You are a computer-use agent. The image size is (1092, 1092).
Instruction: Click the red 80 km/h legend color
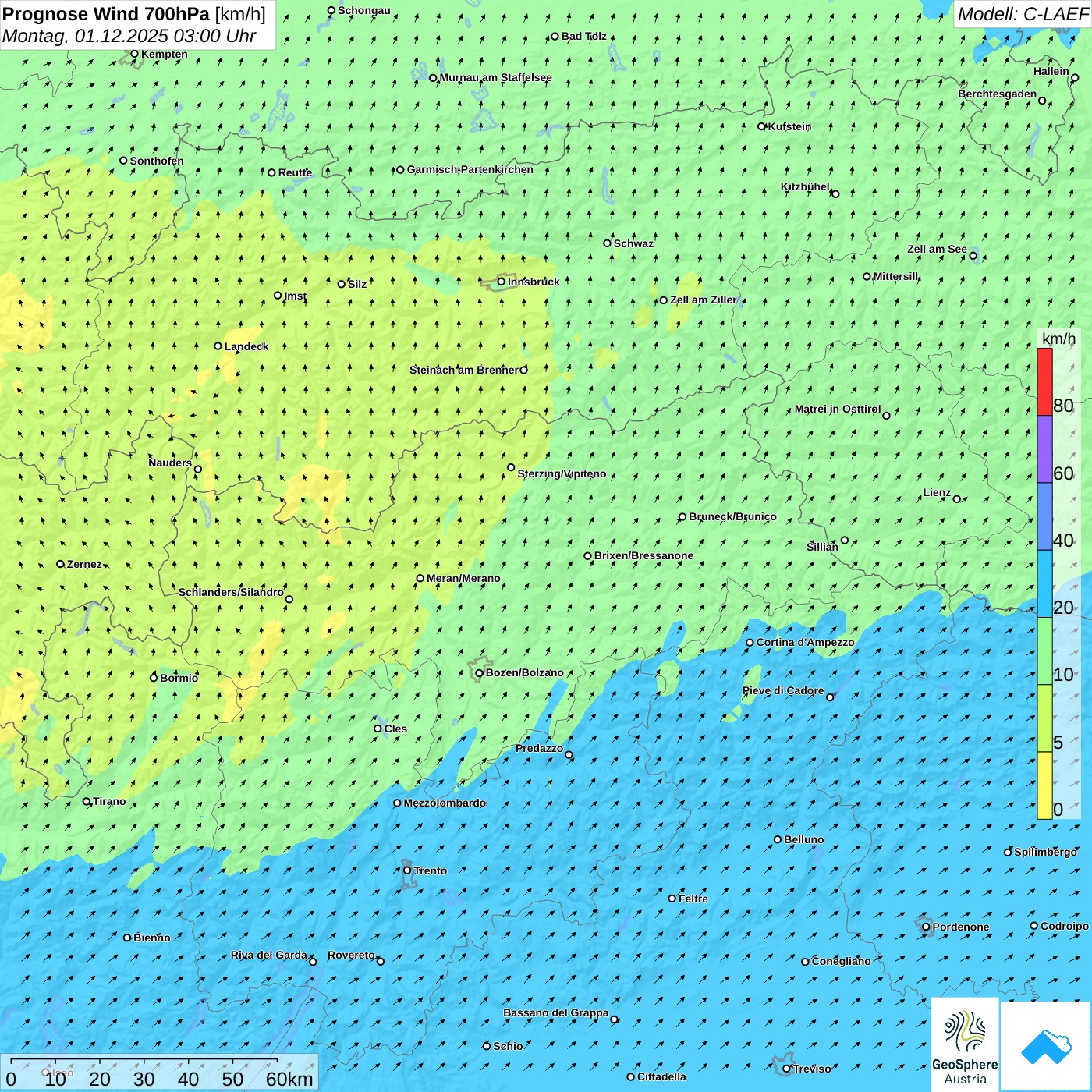1044,381
